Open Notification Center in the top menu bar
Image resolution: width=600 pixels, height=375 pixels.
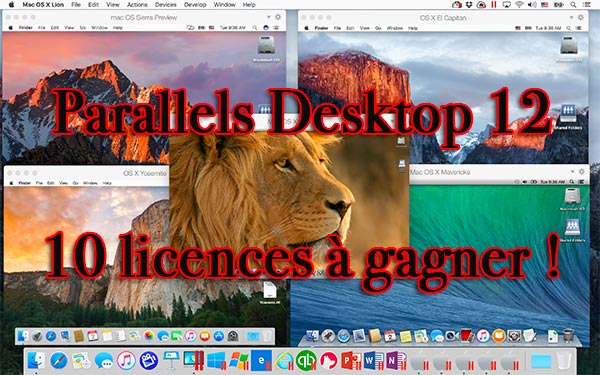587,5
